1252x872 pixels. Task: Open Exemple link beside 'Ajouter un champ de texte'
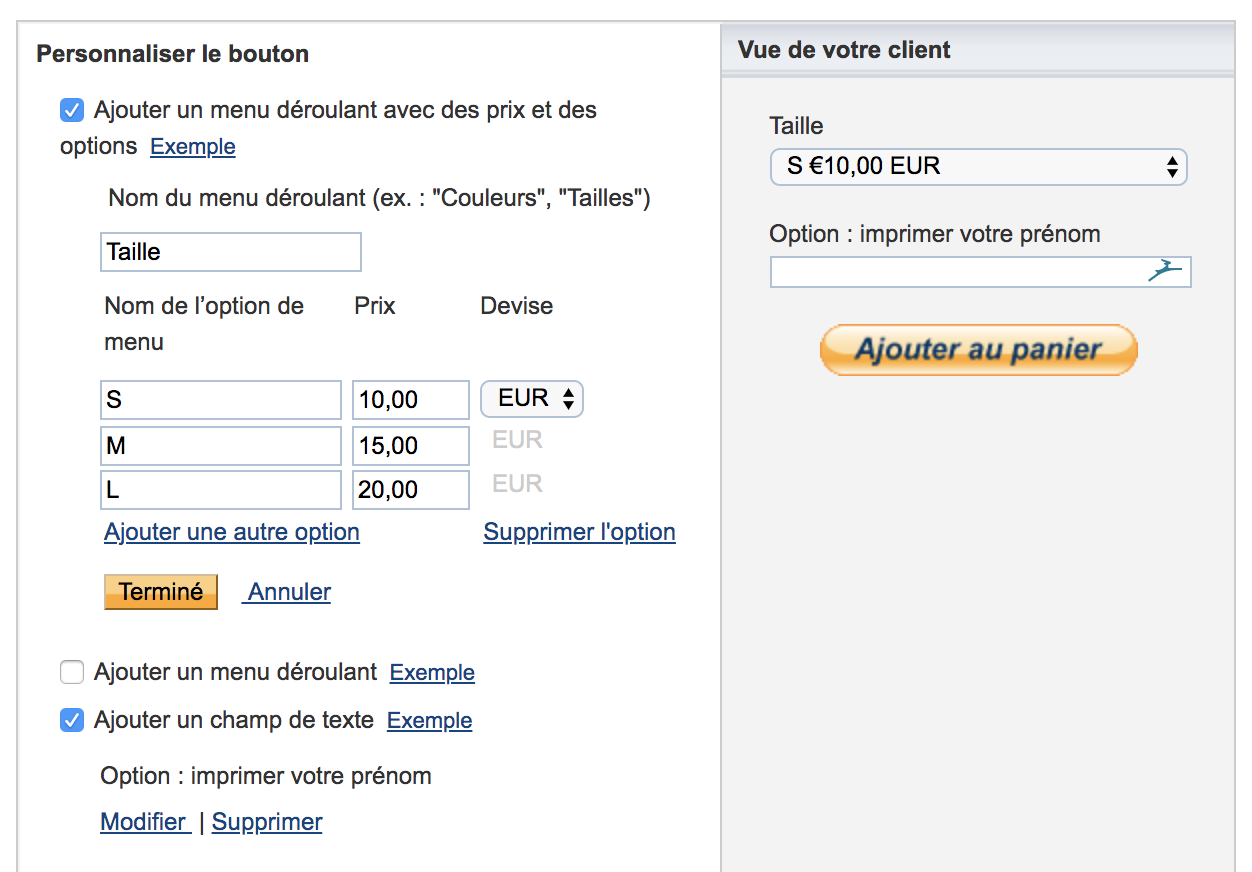click(x=430, y=721)
